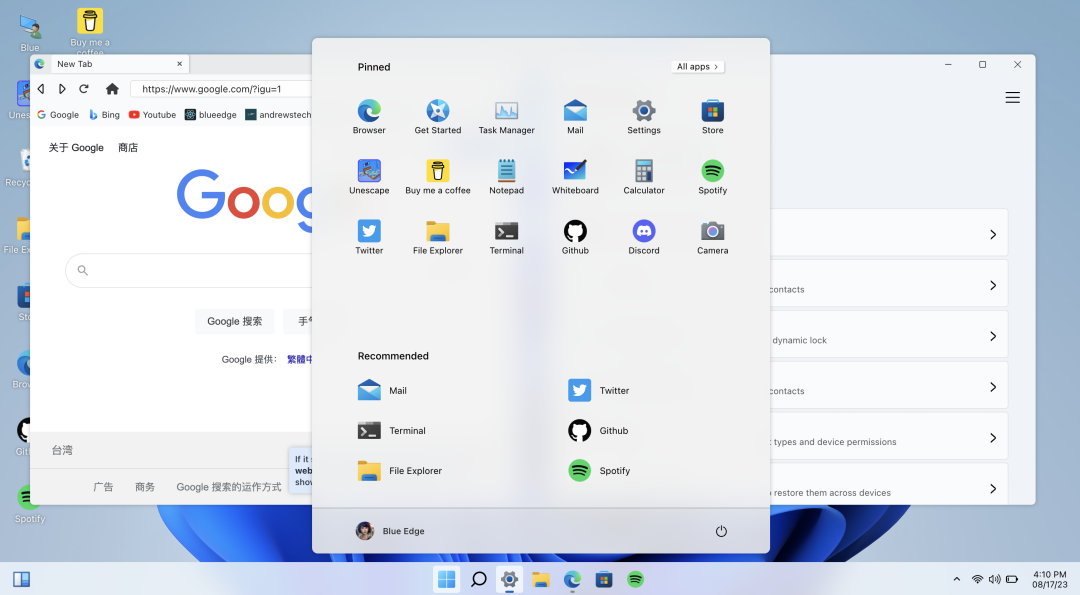Image resolution: width=1080 pixels, height=595 pixels.
Task: Switch to Edge browser on taskbar
Action: pyautogui.click(x=572, y=579)
